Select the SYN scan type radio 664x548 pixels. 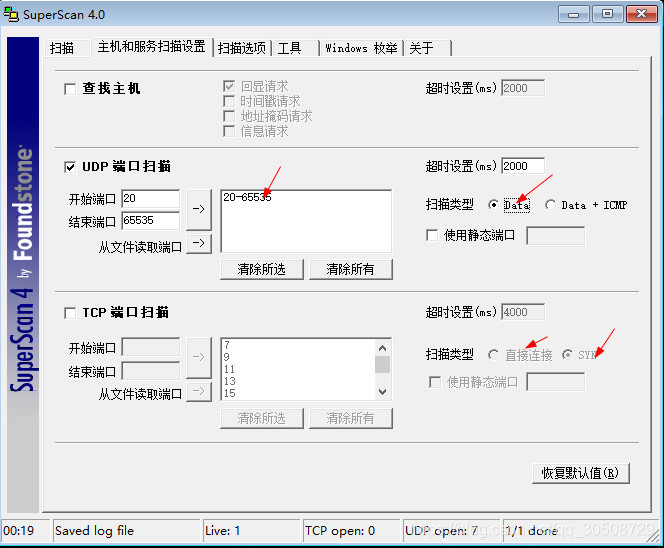tap(567, 354)
